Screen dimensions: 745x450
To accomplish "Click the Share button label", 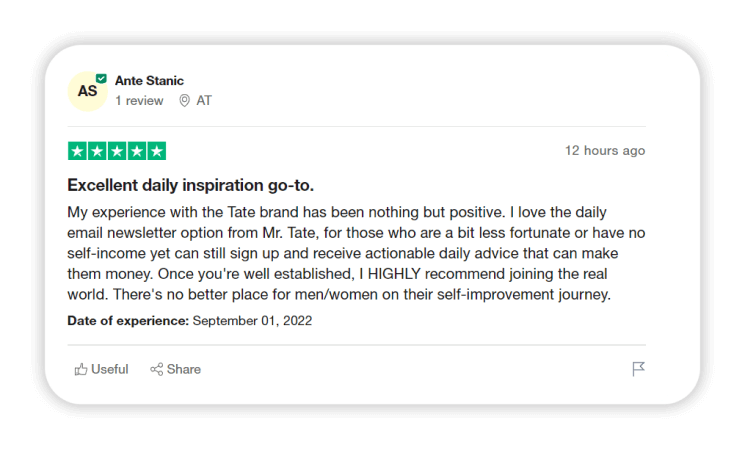I will 184,369.
